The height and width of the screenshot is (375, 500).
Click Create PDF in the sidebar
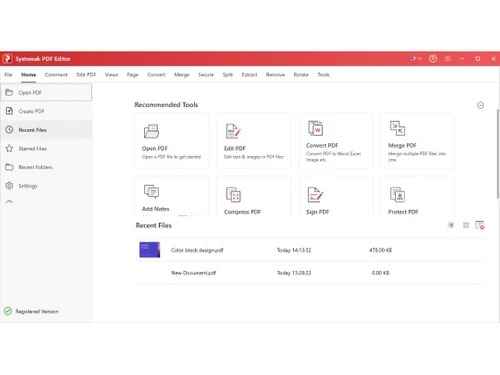coord(46,111)
